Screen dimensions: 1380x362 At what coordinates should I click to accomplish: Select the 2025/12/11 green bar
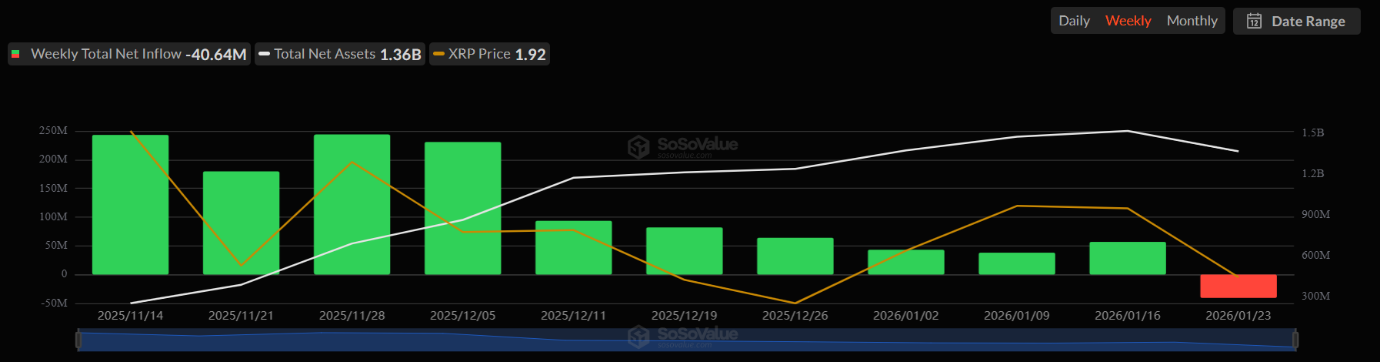click(x=573, y=248)
